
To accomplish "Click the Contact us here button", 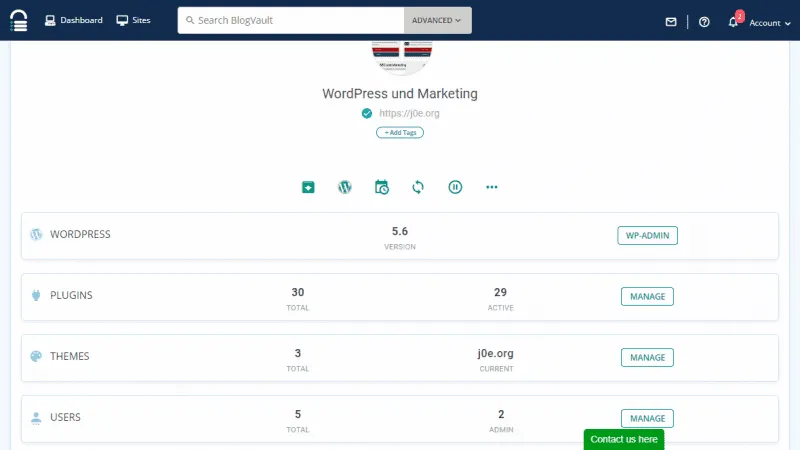I will [x=624, y=439].
